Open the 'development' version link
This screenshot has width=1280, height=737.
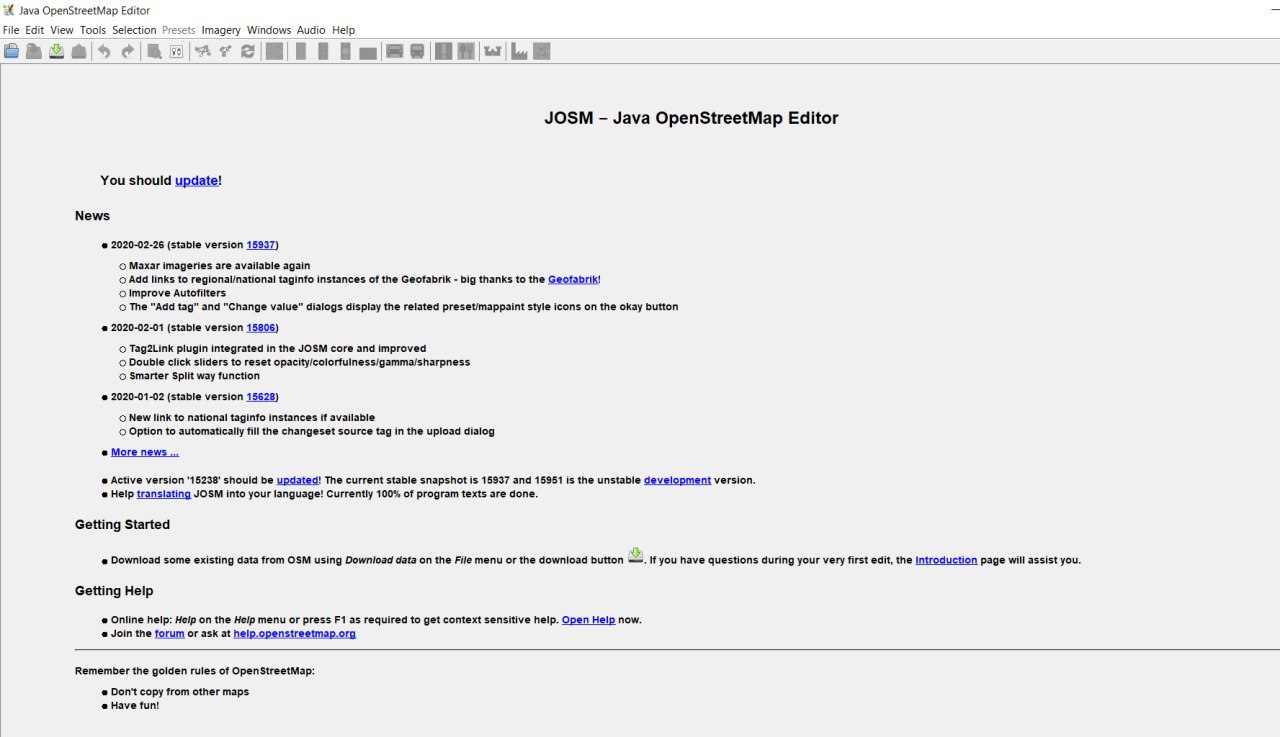pos(677,480)
